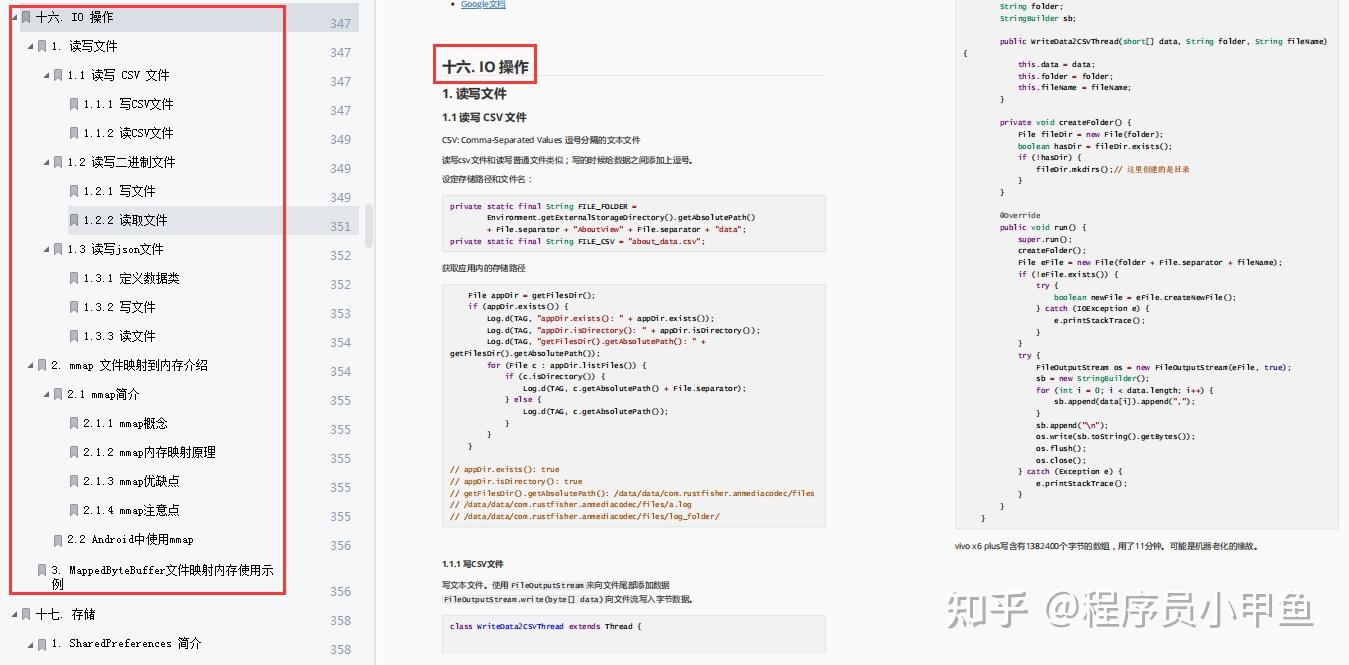Go to bookmark 1.3.2 写文件
This screenshot has width=1349, height=665.
[x=119, y=307]
